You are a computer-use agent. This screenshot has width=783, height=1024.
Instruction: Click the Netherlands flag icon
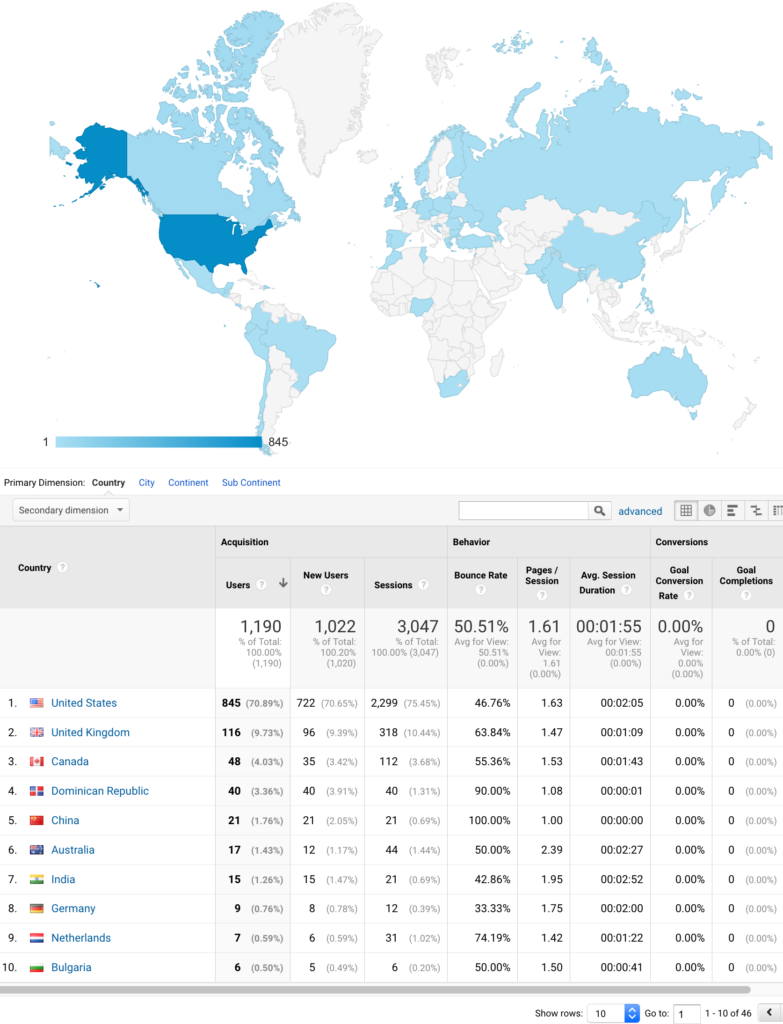tap(37, 938)
